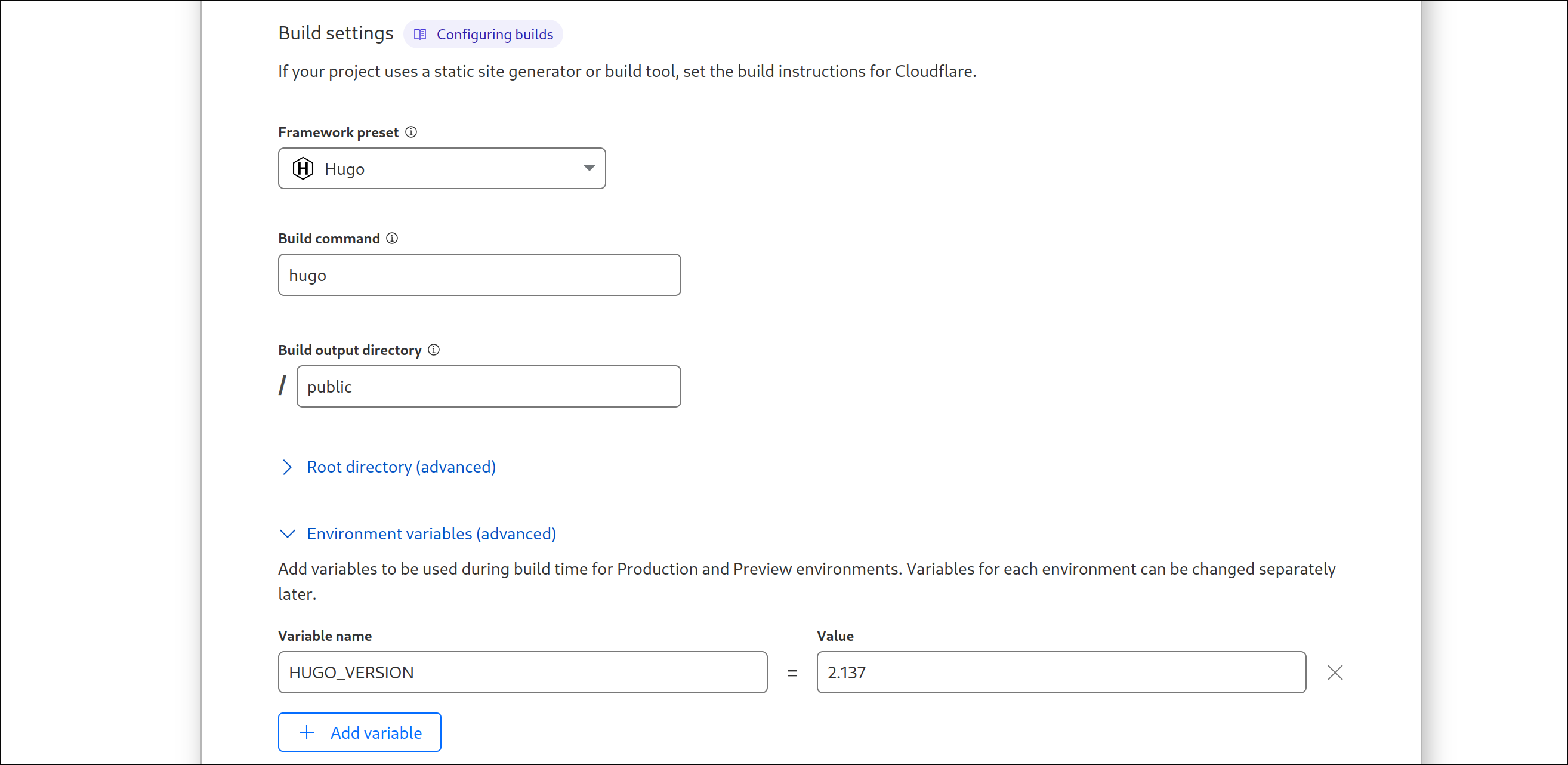
Task: Click the Add variable button
Action: click(360, 732)
